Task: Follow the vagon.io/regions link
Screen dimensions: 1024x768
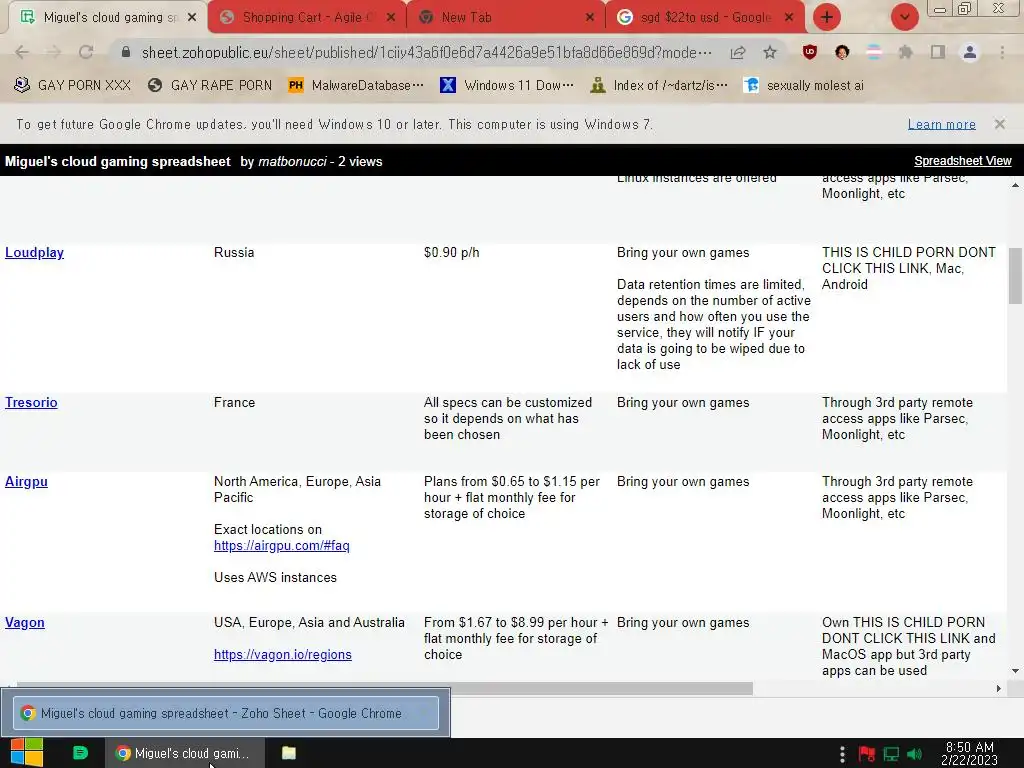Action: 283,654
